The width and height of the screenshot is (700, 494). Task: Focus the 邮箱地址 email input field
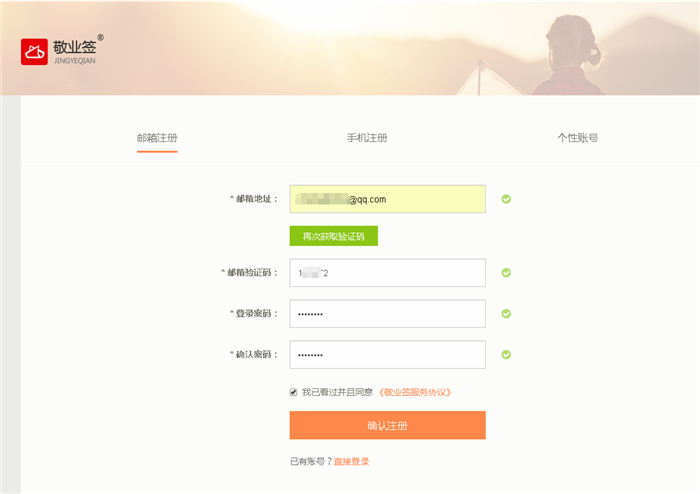387,199
